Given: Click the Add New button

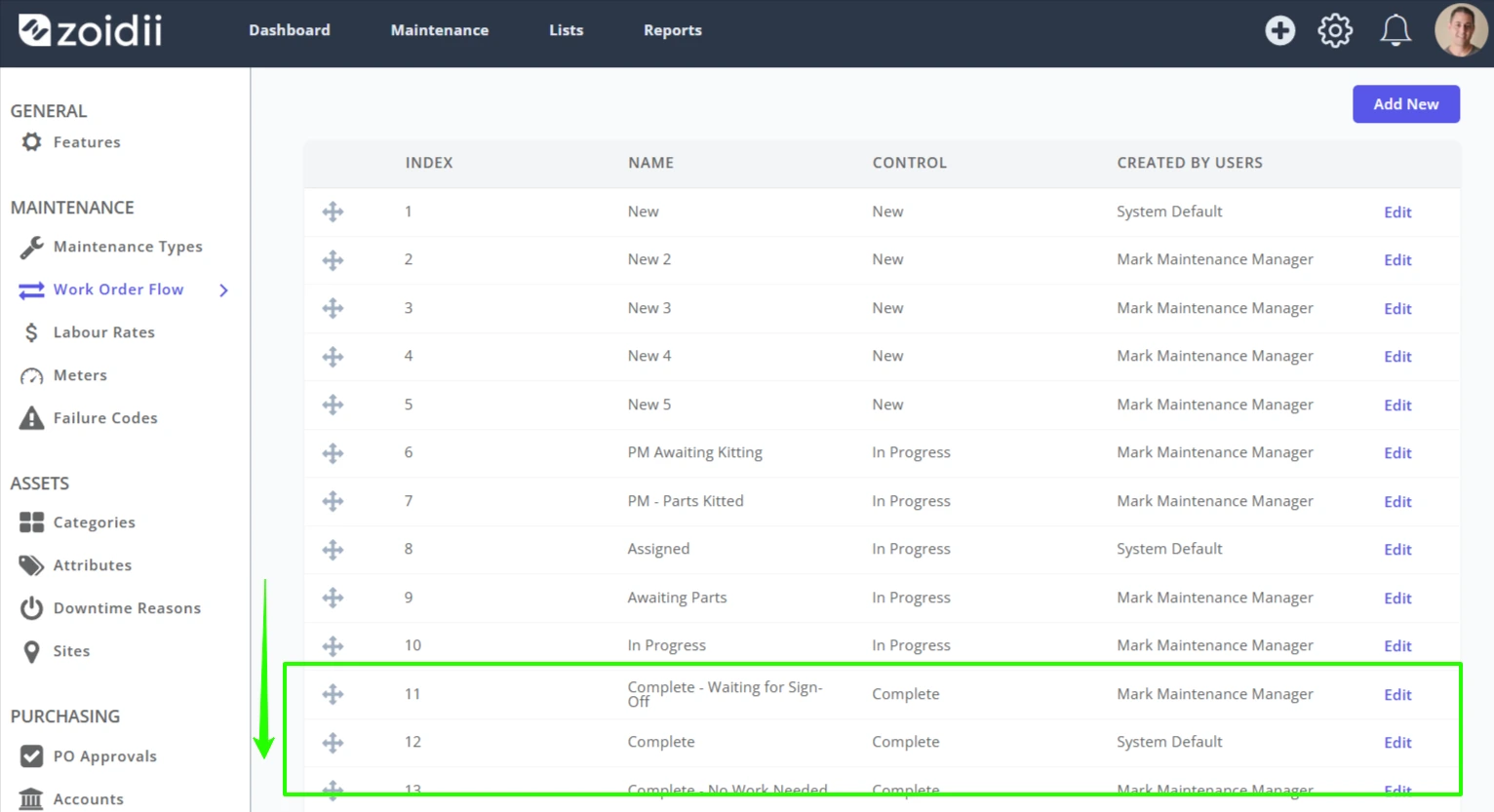Looking at the screenshot, I should coord(1406,104).
